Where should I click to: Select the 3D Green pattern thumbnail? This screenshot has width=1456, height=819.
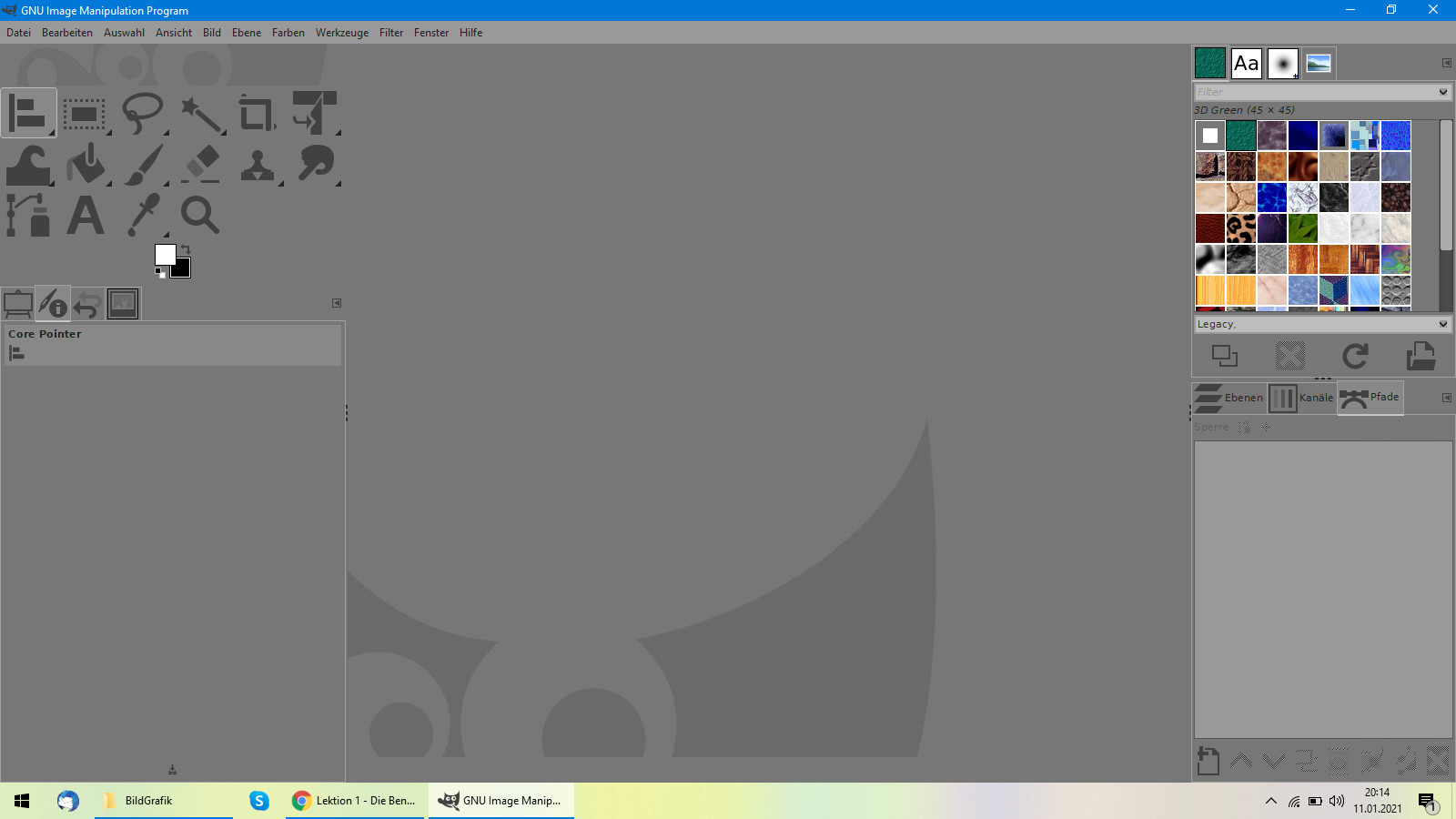click(x=1241, y=136)
